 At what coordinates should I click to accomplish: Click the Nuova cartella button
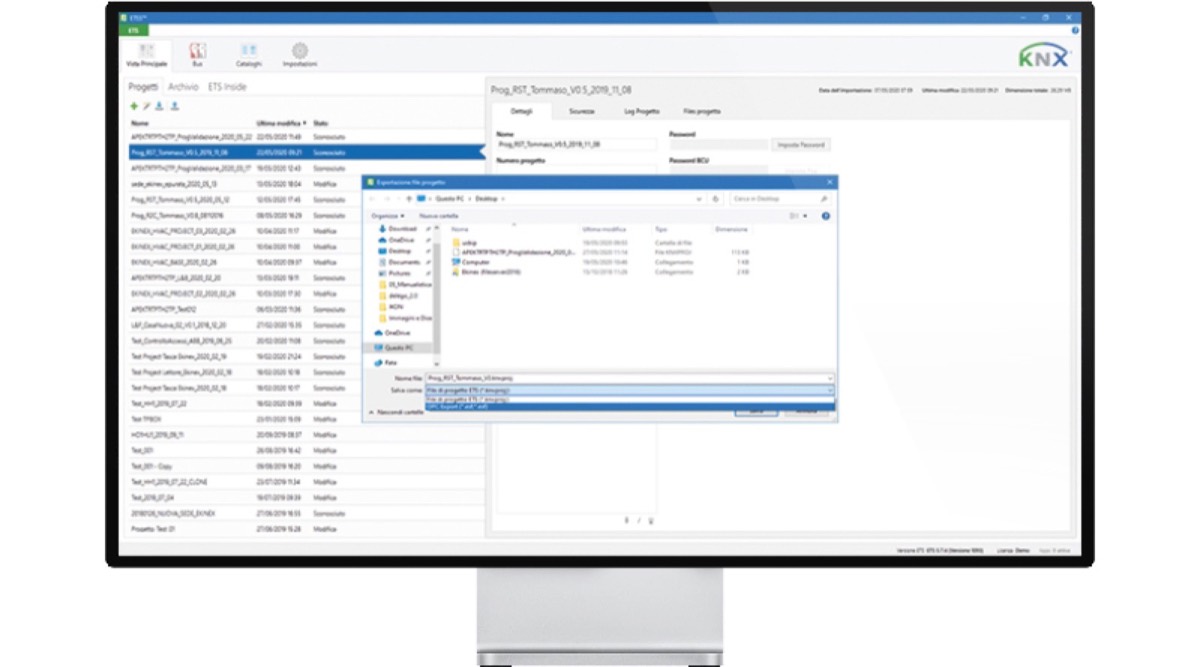pos(438,215)
